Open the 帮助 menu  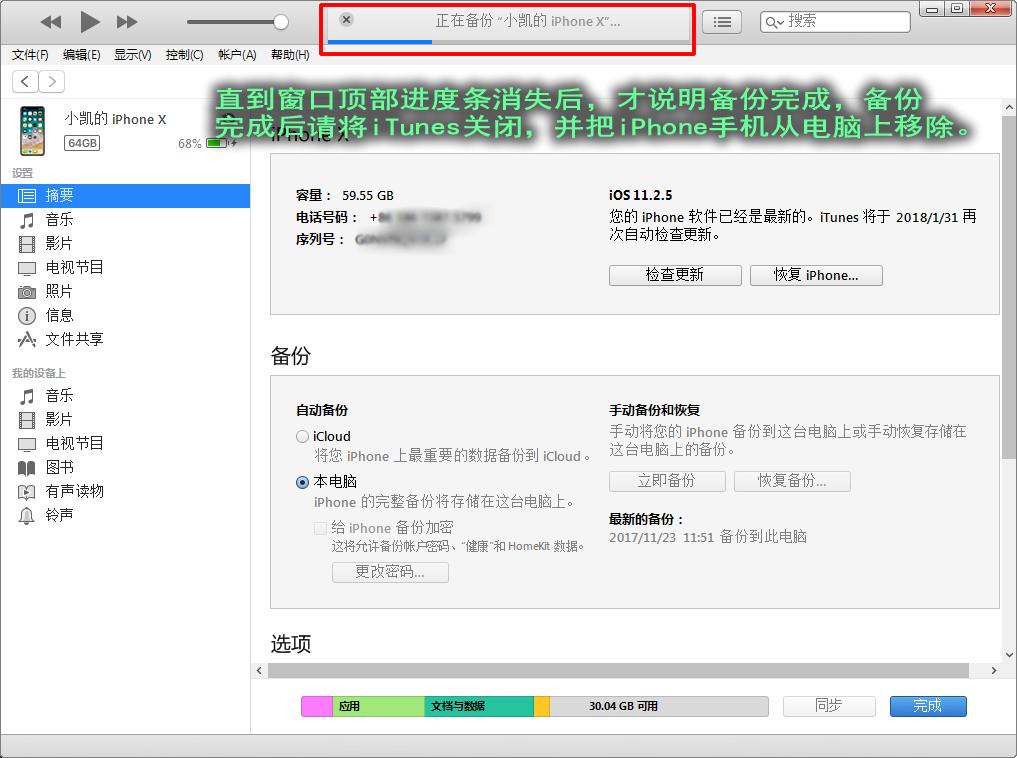[x=287, y=55]
